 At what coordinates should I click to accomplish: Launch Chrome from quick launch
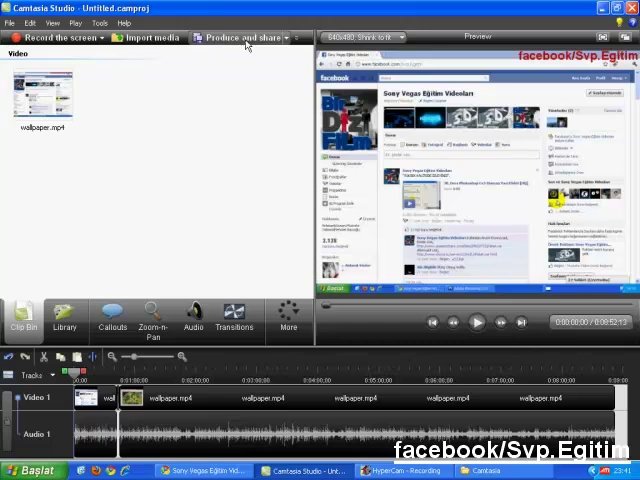tap(111, 471)
